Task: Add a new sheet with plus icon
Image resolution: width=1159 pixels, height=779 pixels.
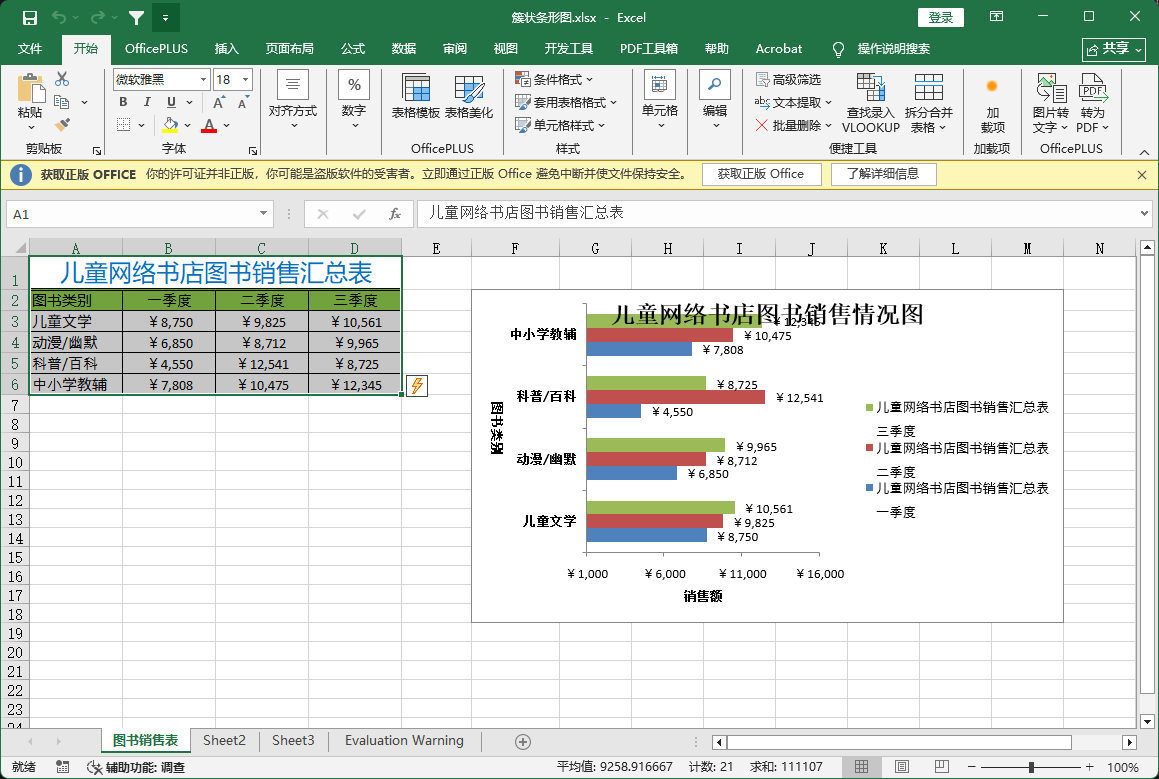Action: (523, 741)
